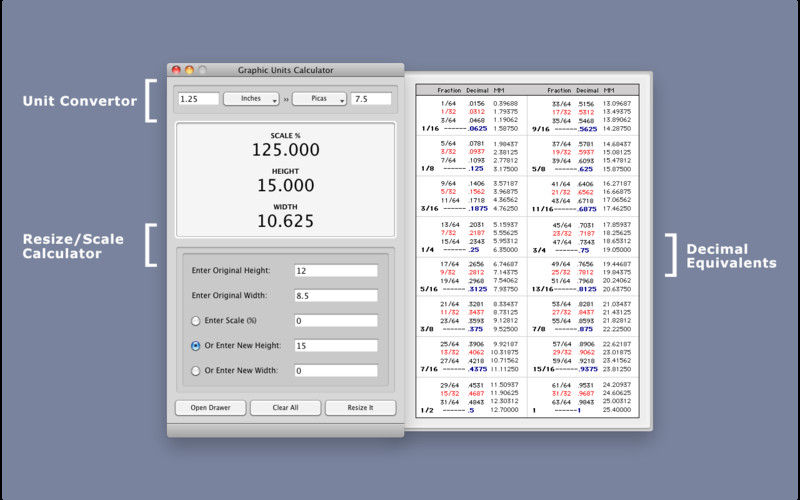Screen dimensions: 800x500
Task: Click the converted result field showing 7.5
Action: pos(371,99)
